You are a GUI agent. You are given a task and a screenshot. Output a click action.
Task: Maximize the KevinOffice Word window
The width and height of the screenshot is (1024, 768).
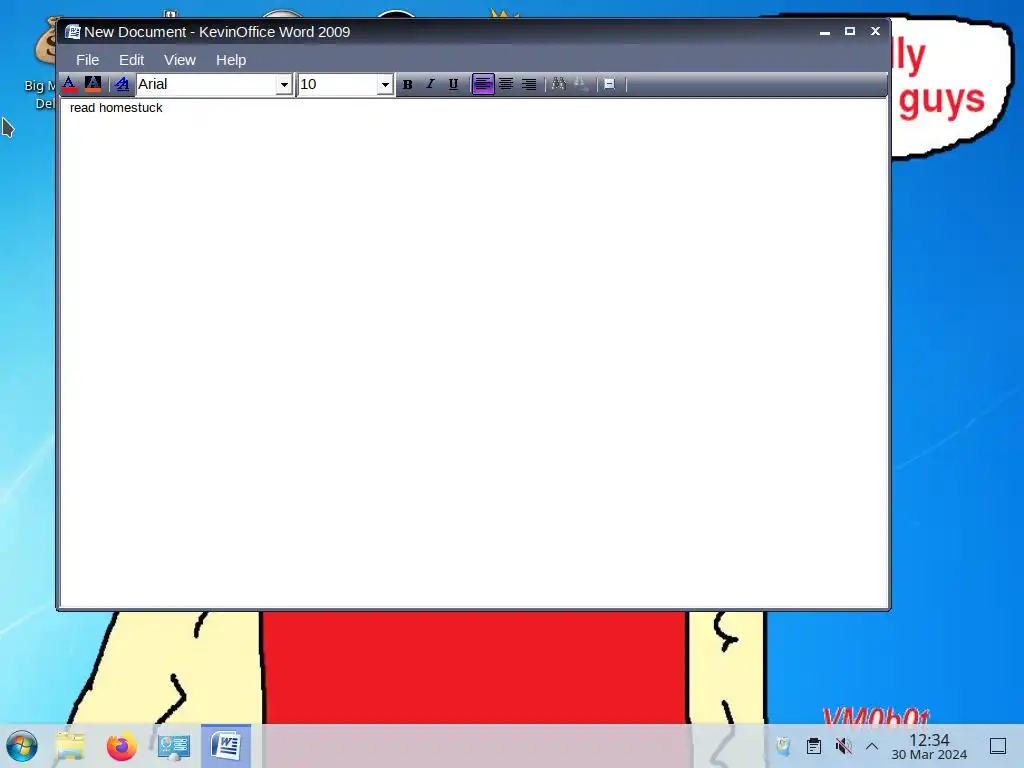(x=850, y=31)
